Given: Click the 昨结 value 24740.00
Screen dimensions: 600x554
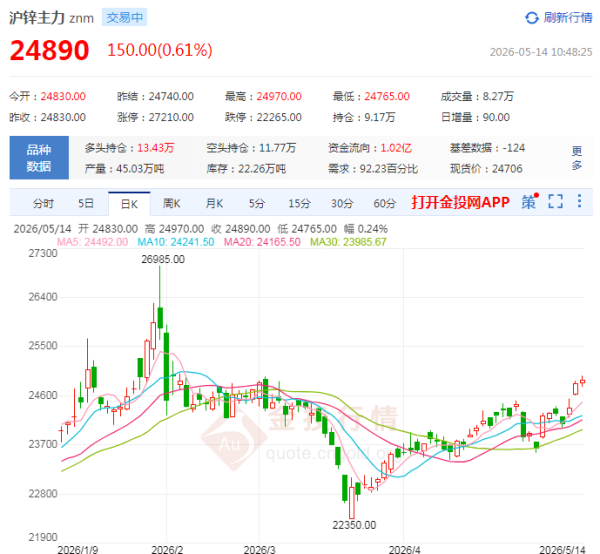Looking at the screenshot, I should (171, 96).
